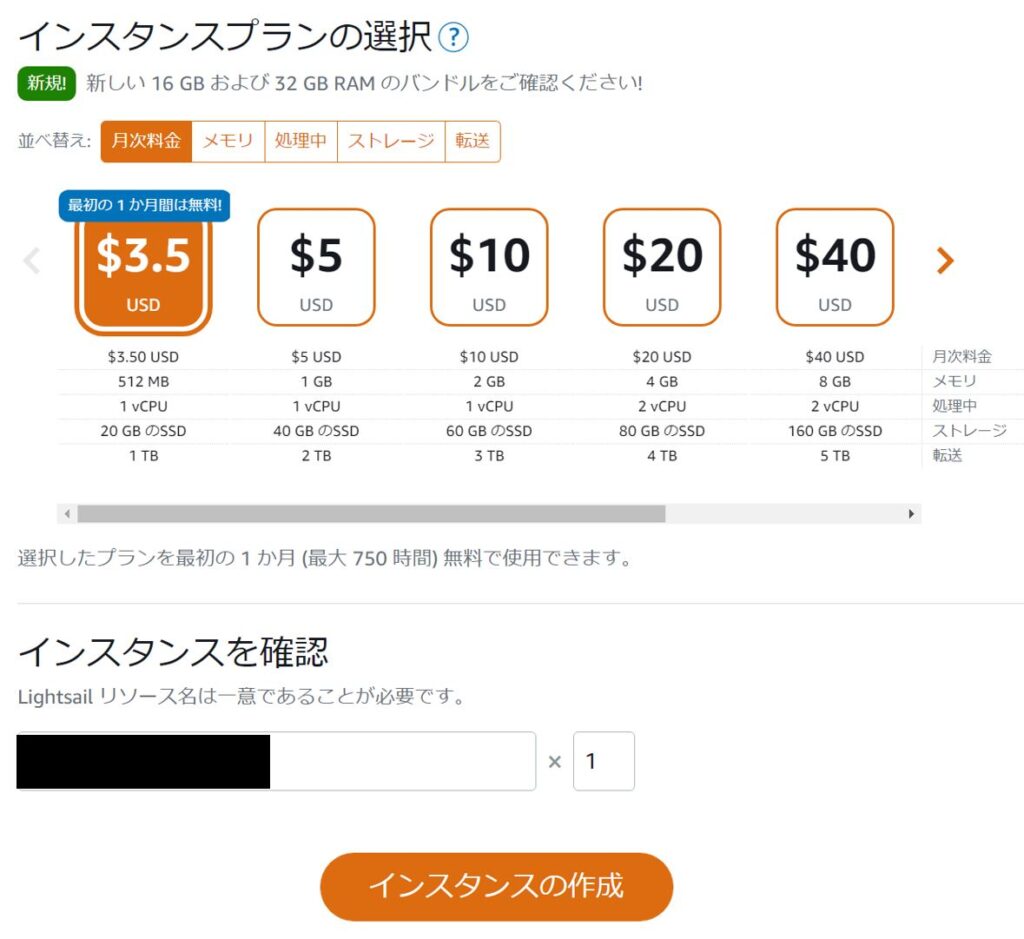Image resolution: width=1024 pixels, height=939 pixels.
Task: Choose the $10 USD plan card
Action: coord(489,267)
